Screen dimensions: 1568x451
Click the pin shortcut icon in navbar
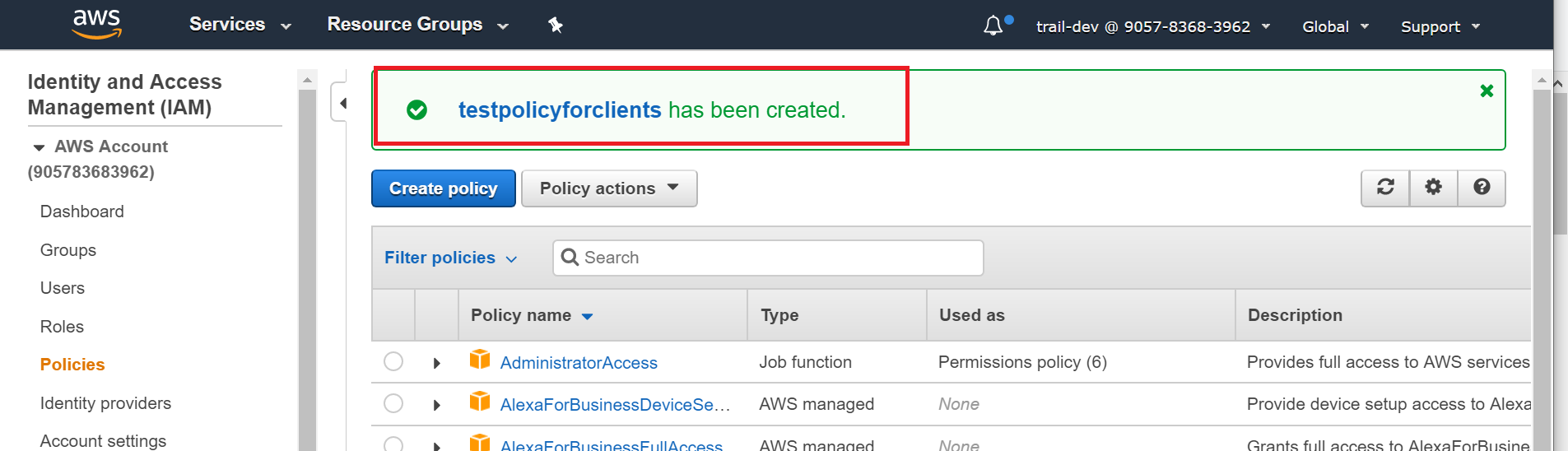556,25
